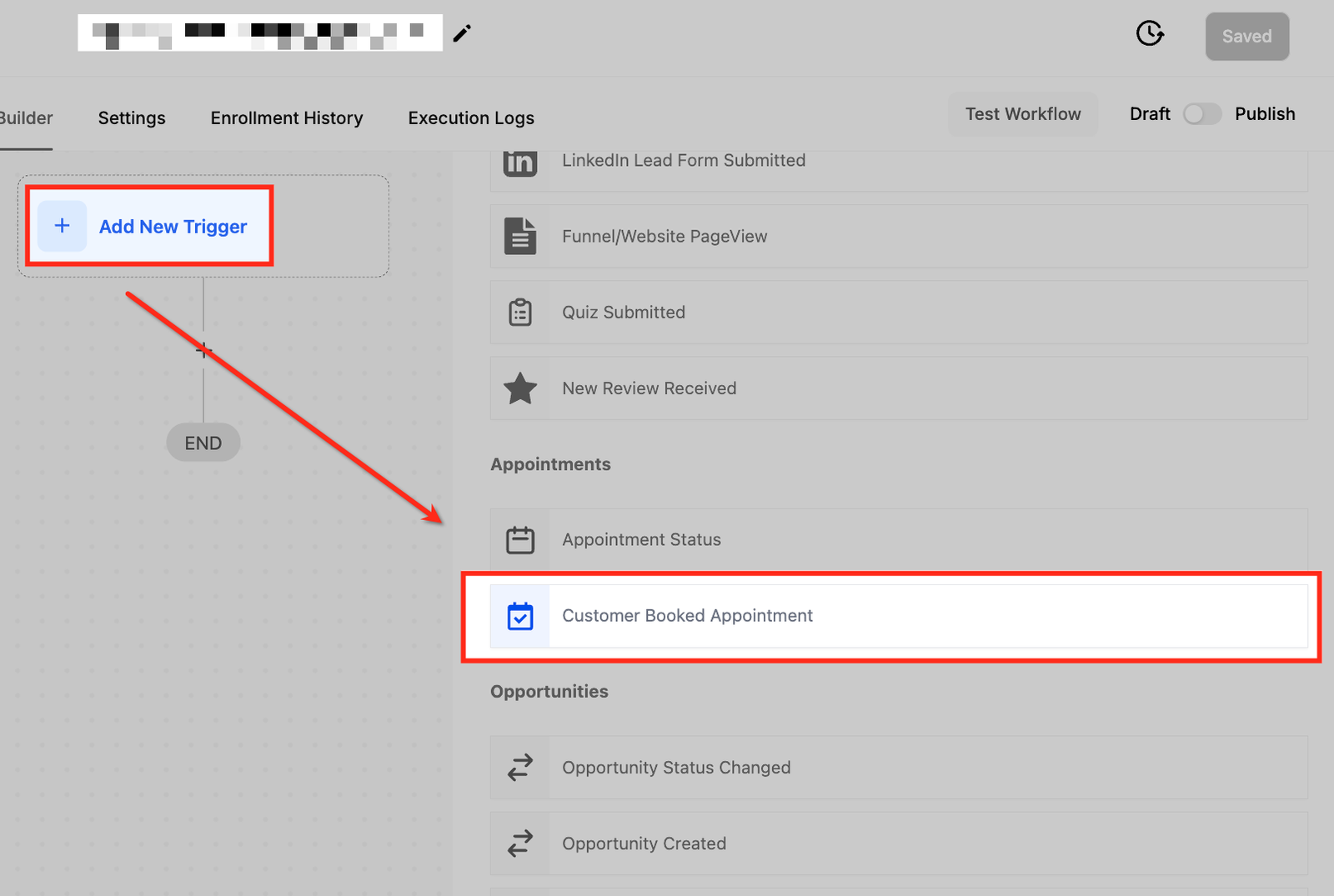This screenshot has height=896, width=1334.
Task: Select the END node in the workflow
Action: [x=203, y=443]
